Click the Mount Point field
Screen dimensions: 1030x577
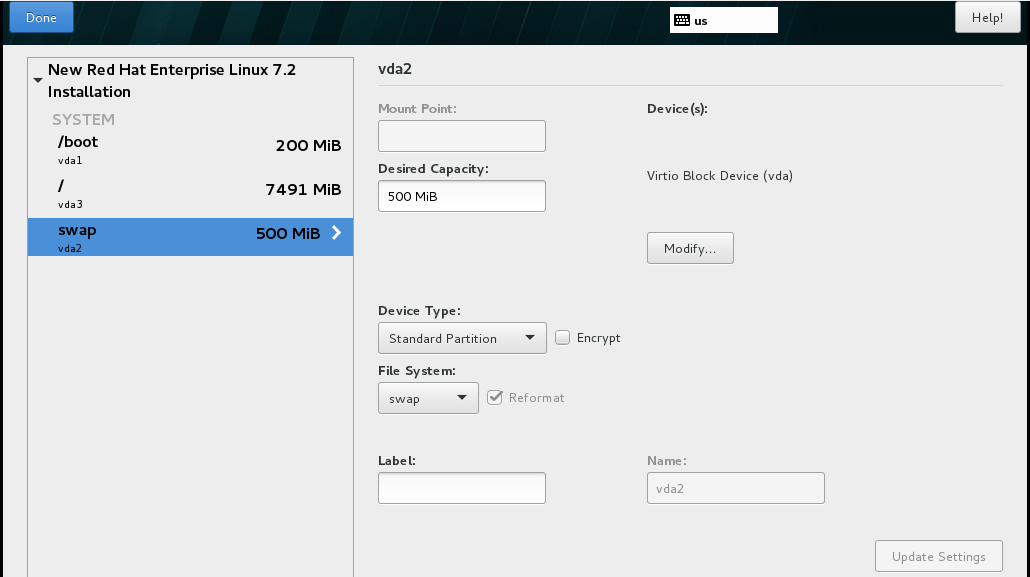[462, 136]
